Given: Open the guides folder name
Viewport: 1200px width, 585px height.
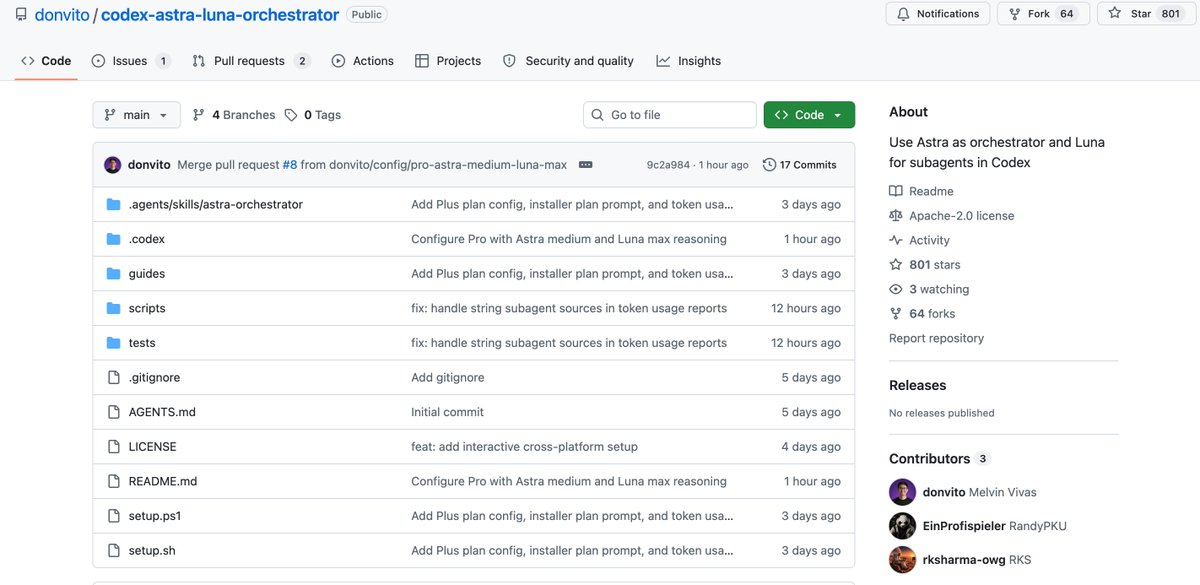Looking at the screenshot, I should [147, 273].
